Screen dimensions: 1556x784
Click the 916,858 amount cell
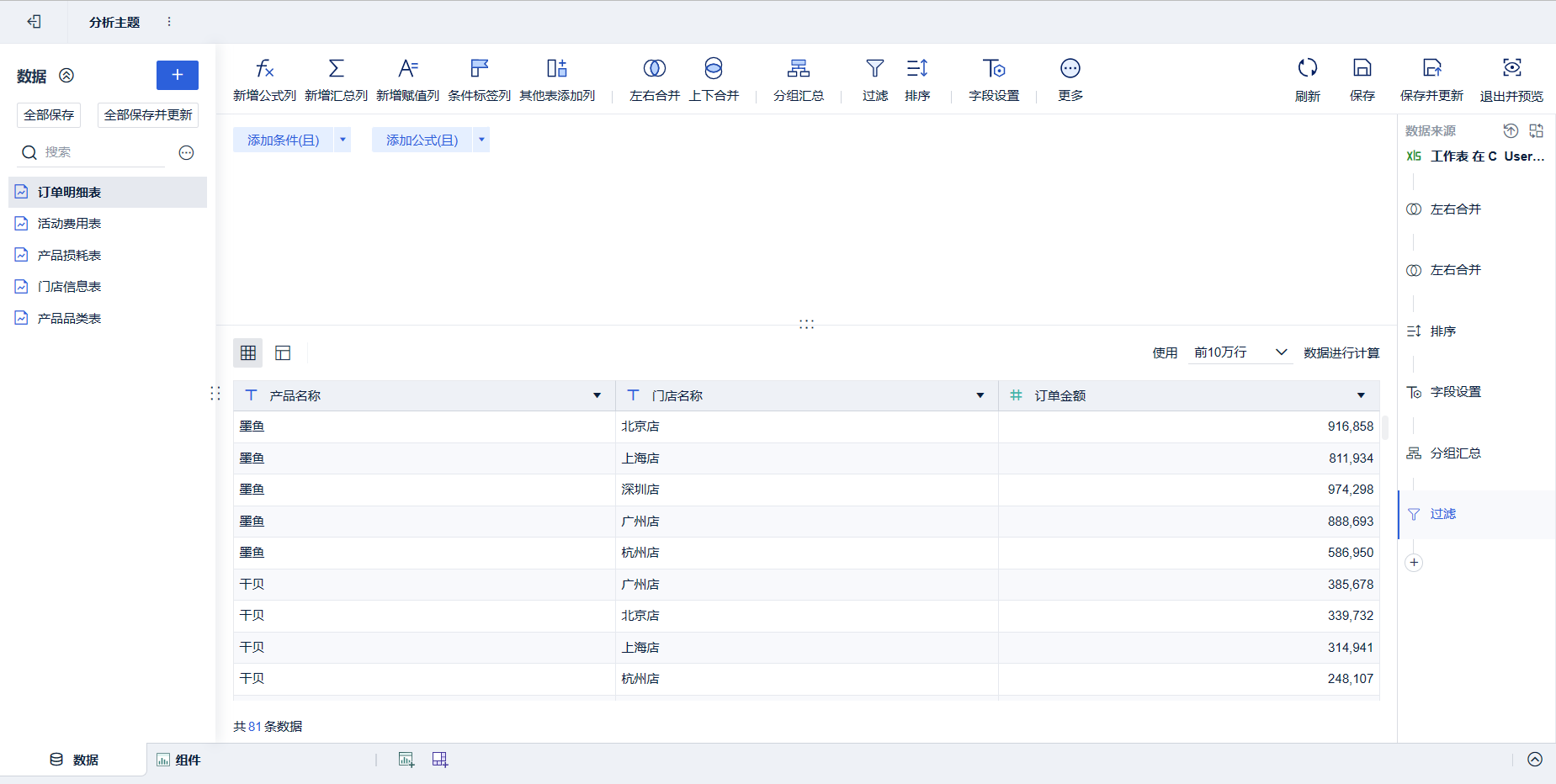tap(1188, 426)
